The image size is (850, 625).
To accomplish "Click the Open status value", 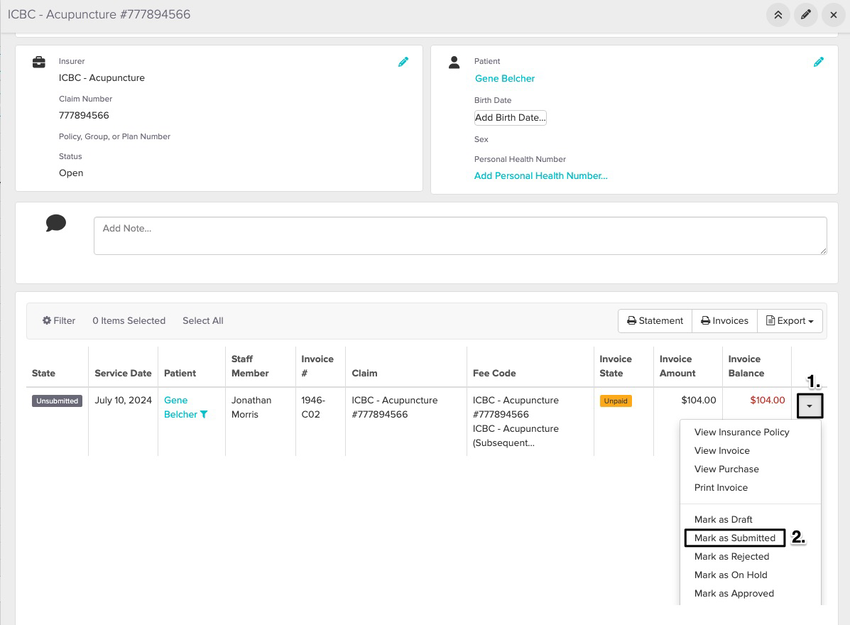I will click(x=71, y=173).
